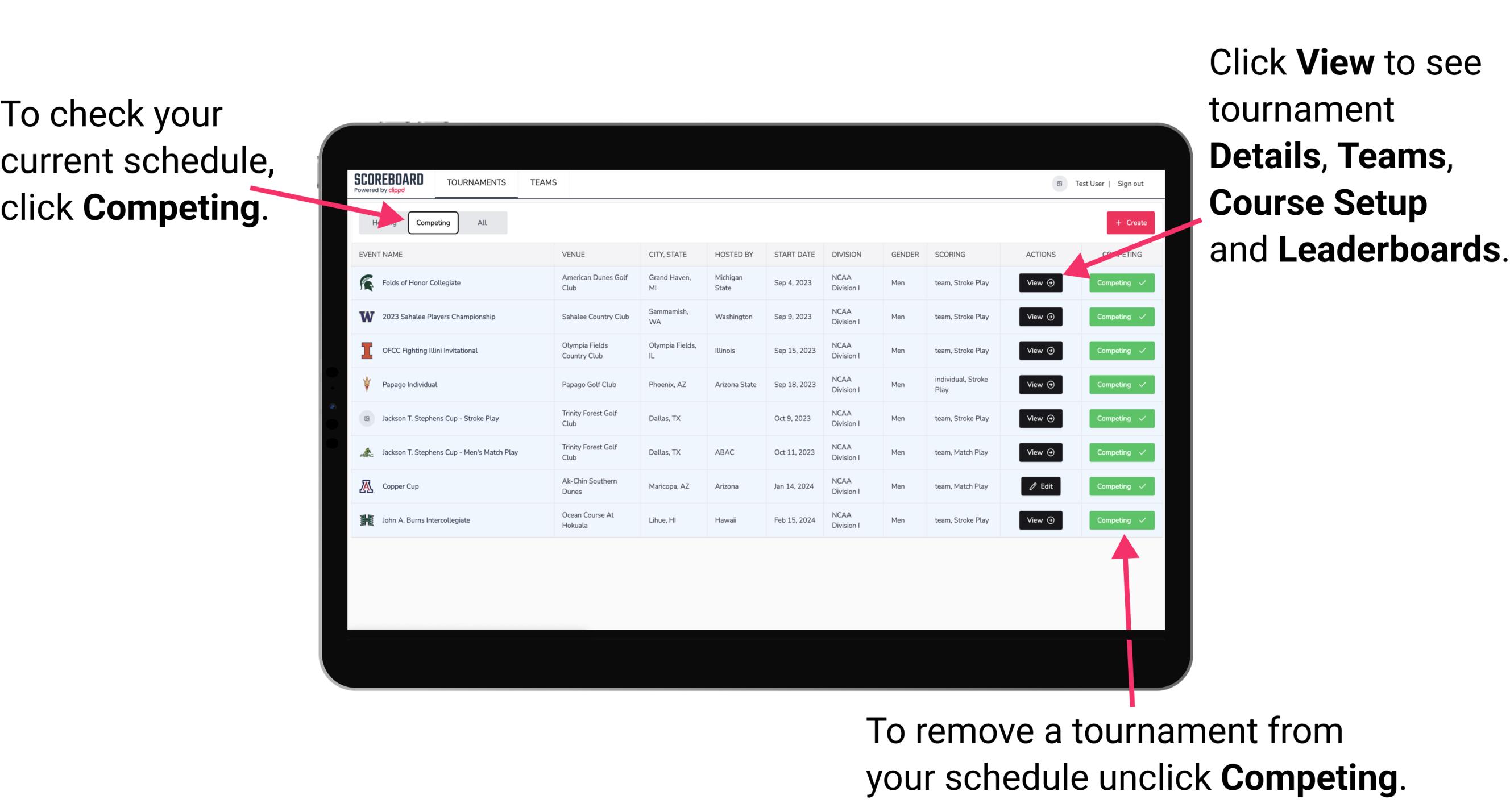Toggle Competing status for 2023 Sahalee Players Championship

(x=1118, y=317)
